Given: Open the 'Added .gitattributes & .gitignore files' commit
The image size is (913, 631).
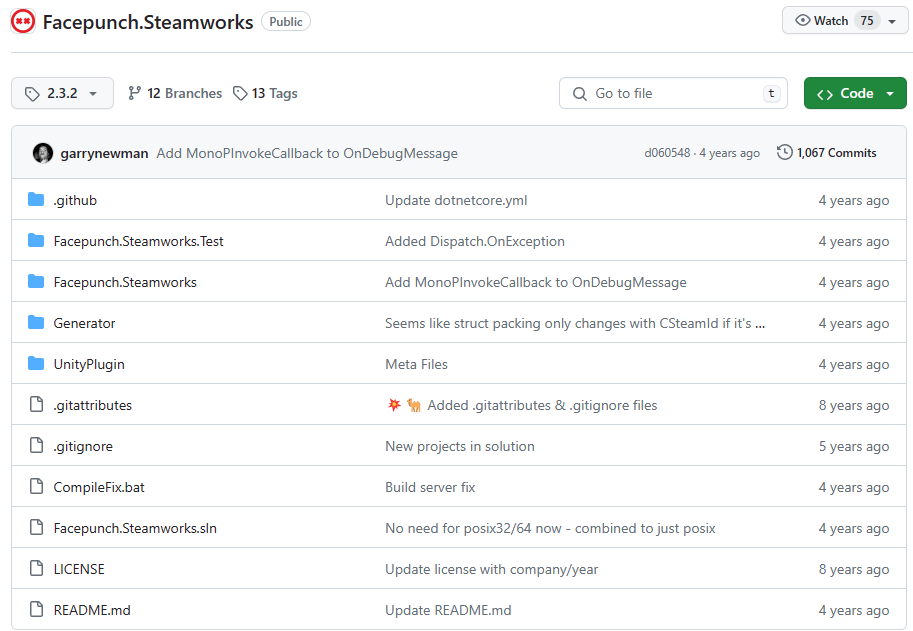Looking at the screenshot, I should click(x=542, y=405).
